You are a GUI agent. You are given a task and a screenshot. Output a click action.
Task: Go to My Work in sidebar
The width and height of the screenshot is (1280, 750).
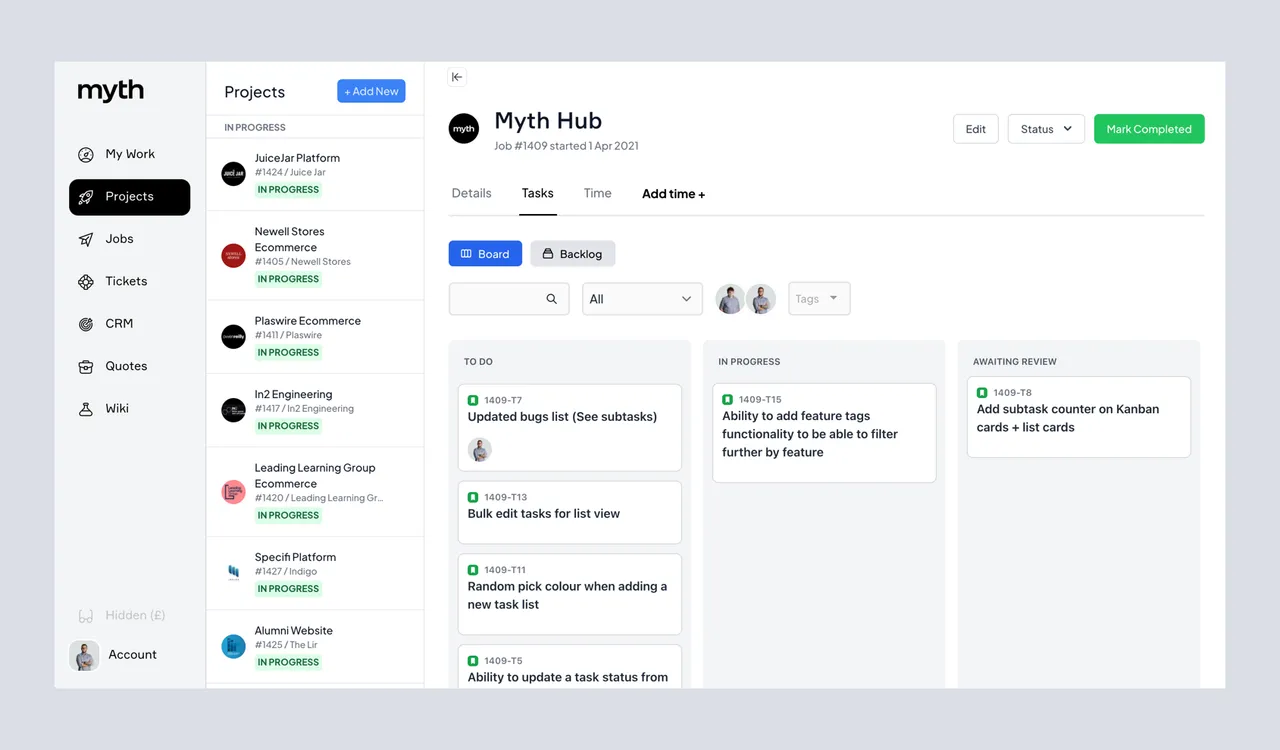click(129, 154)
